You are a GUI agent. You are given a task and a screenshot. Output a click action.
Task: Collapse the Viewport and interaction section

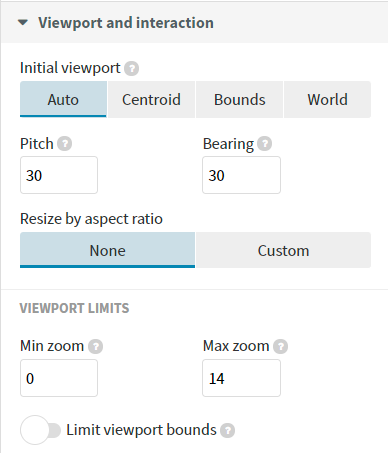click(x=23, y=23)
